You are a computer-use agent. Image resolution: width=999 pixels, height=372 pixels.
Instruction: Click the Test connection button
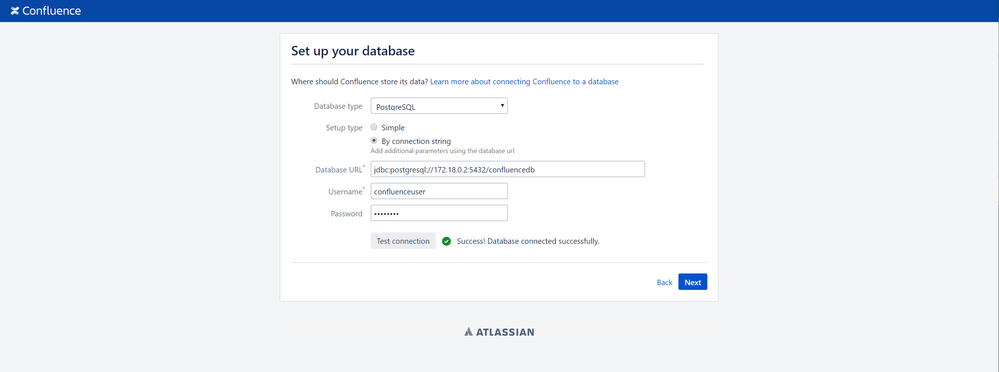pos(403,241)
